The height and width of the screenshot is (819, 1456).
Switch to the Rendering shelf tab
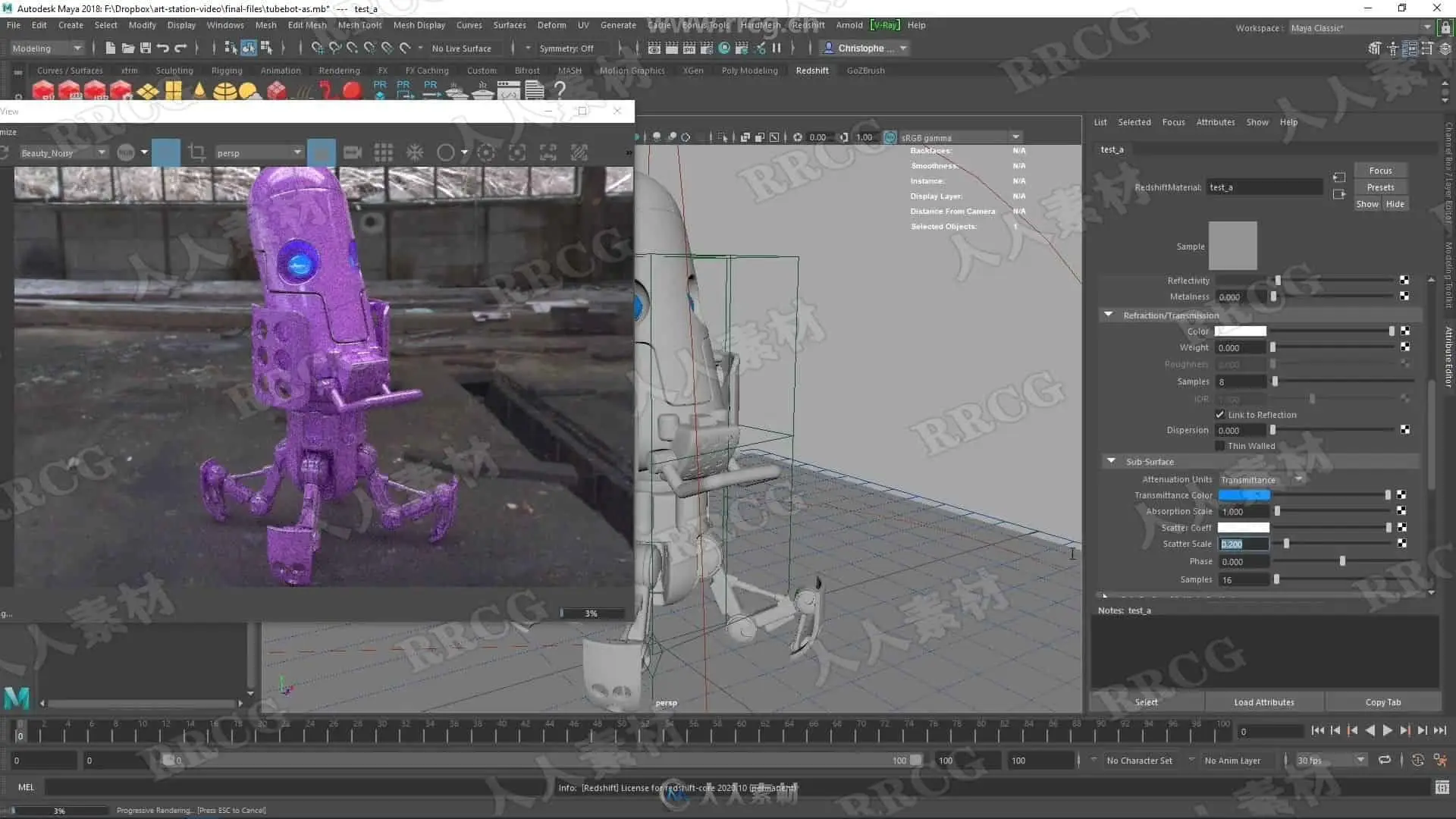click(x=339, y=71)
